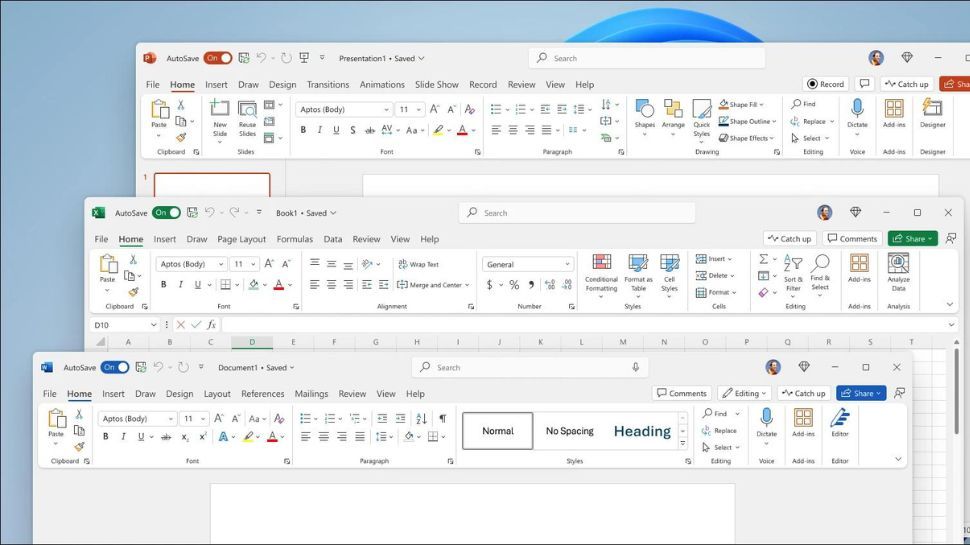Image resolution: width=970 pixels, height=545 pixels.
Task: Click Excel Add-ins icon
Action: click(x=859, y=264)
